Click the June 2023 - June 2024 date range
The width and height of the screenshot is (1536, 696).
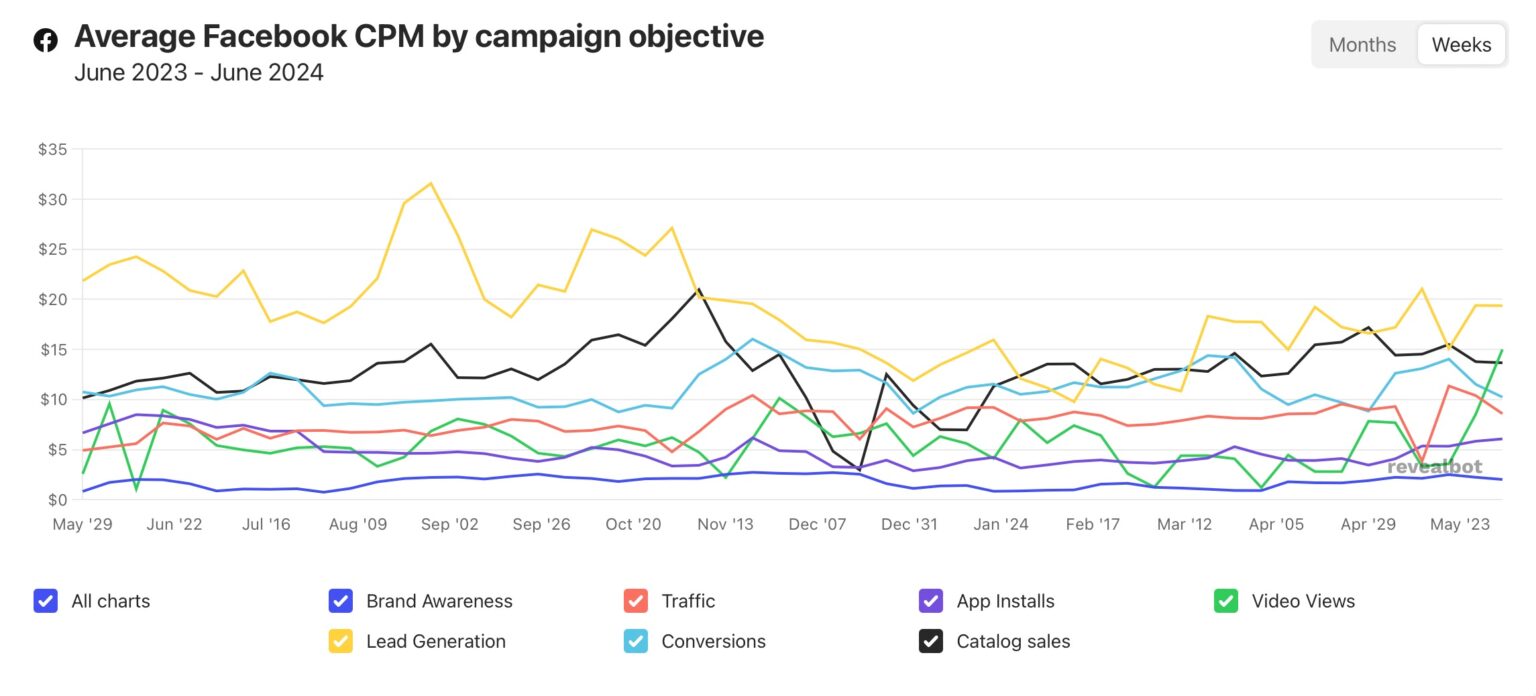click(x=198, y=72)
